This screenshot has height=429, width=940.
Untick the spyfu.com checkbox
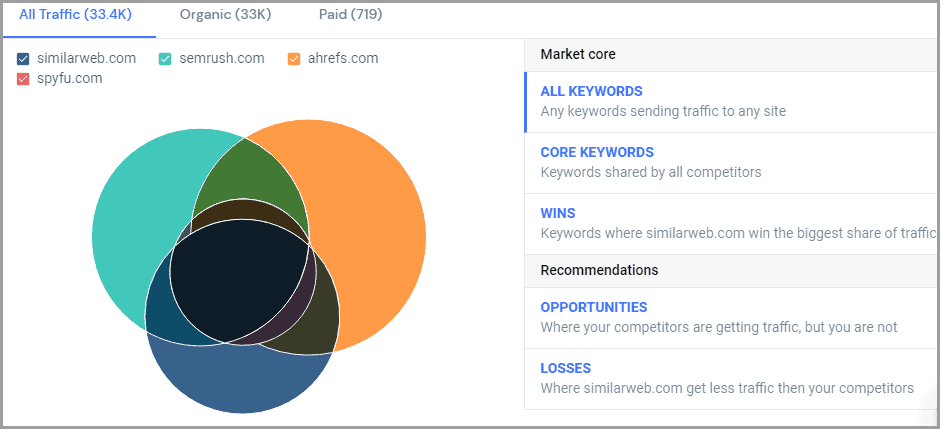click(x=24, y=79)
